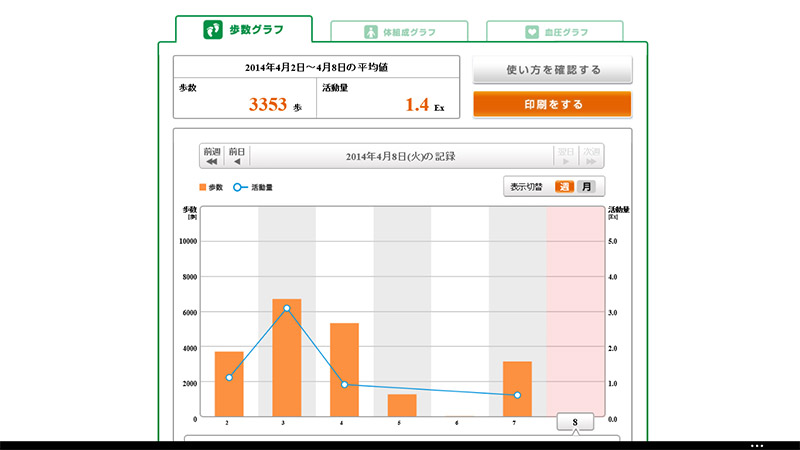Click the 使い方を確認する button

(552, 70)
